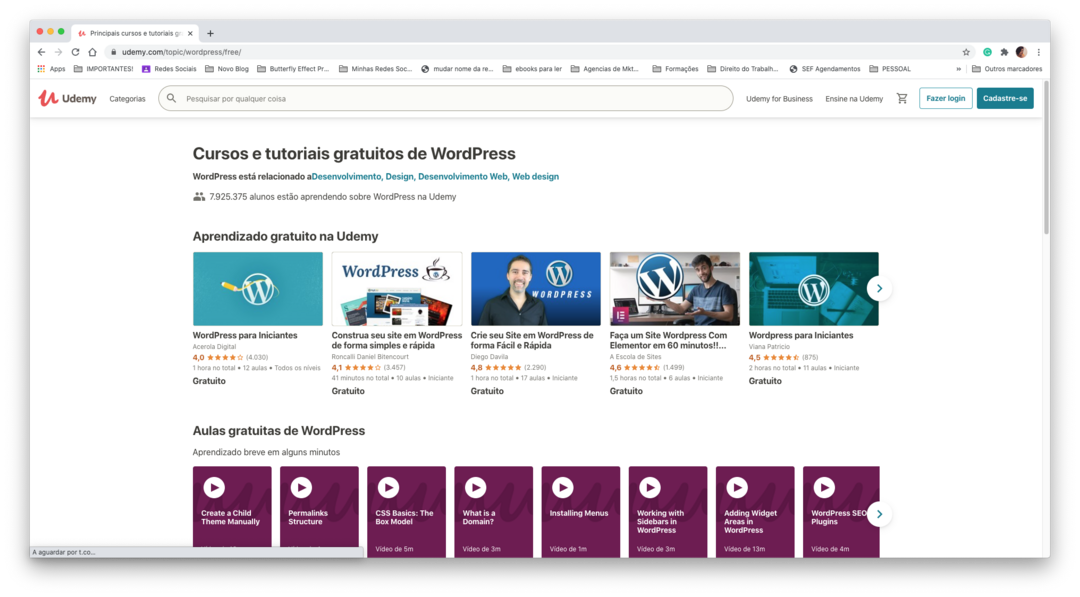Open Viana Patricio Wordpress para Iniciantes thumbnail

pyautogui.click(x=813, y=289)
